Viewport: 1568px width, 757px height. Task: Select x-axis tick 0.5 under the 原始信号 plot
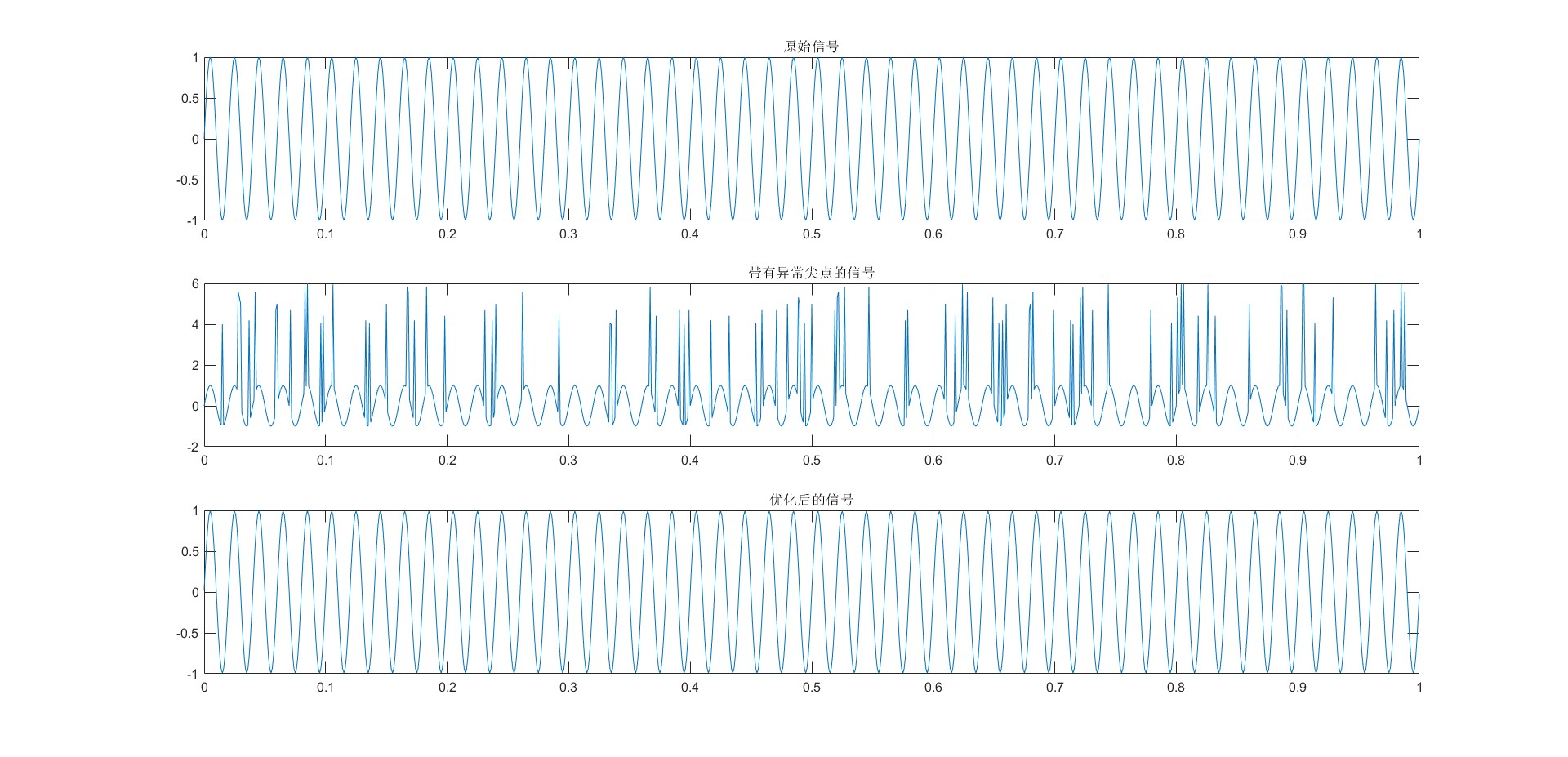point(812,234)
